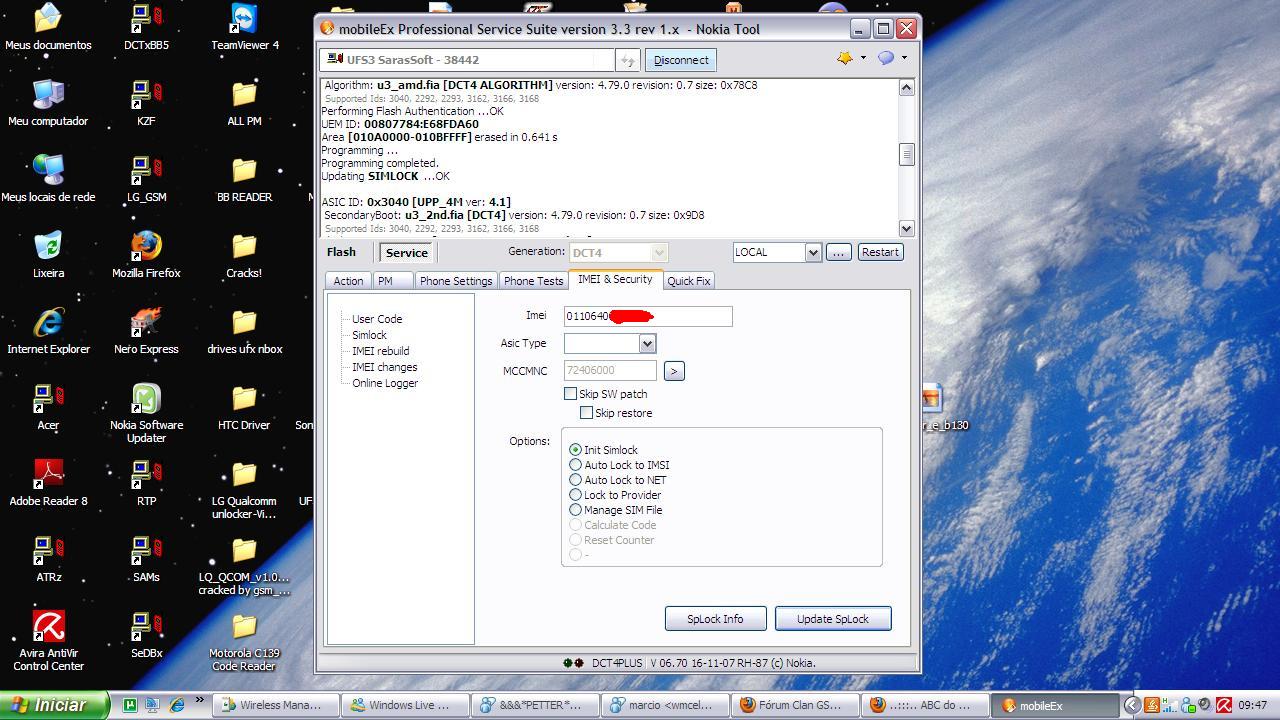Viewport: 1280px width, 720px height.
Task: Click the ellipsis browse button
Action: pos(838,252)
